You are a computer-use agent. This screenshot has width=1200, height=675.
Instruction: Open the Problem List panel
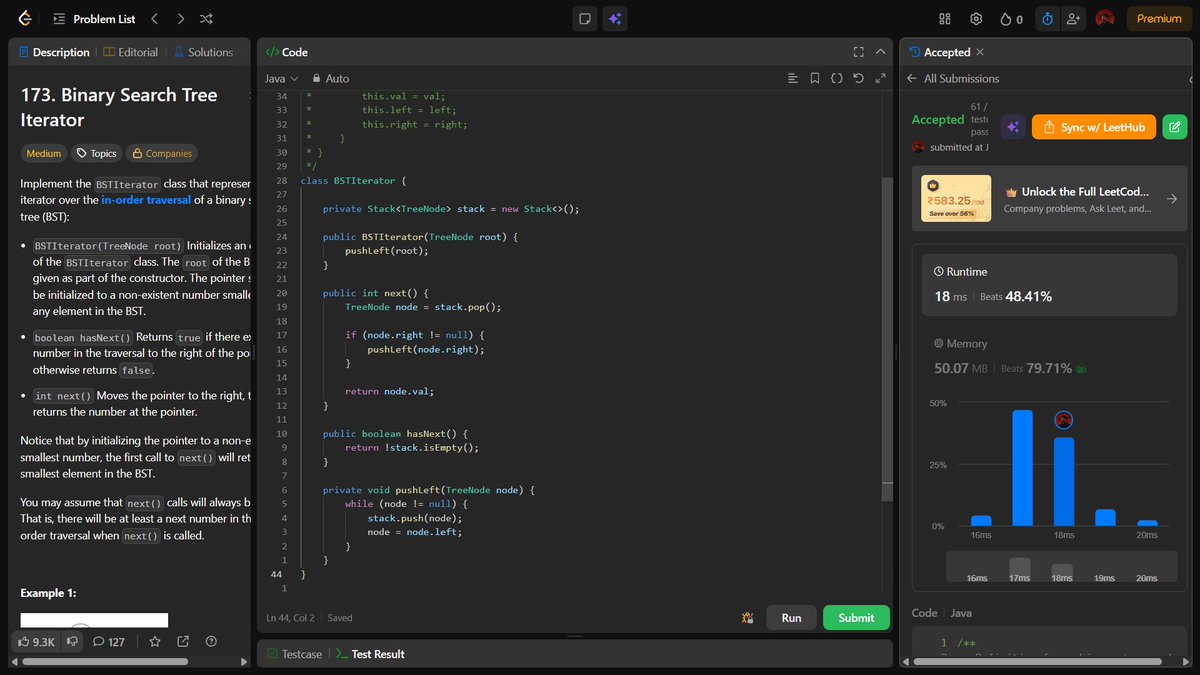click(x=93, y=18)
